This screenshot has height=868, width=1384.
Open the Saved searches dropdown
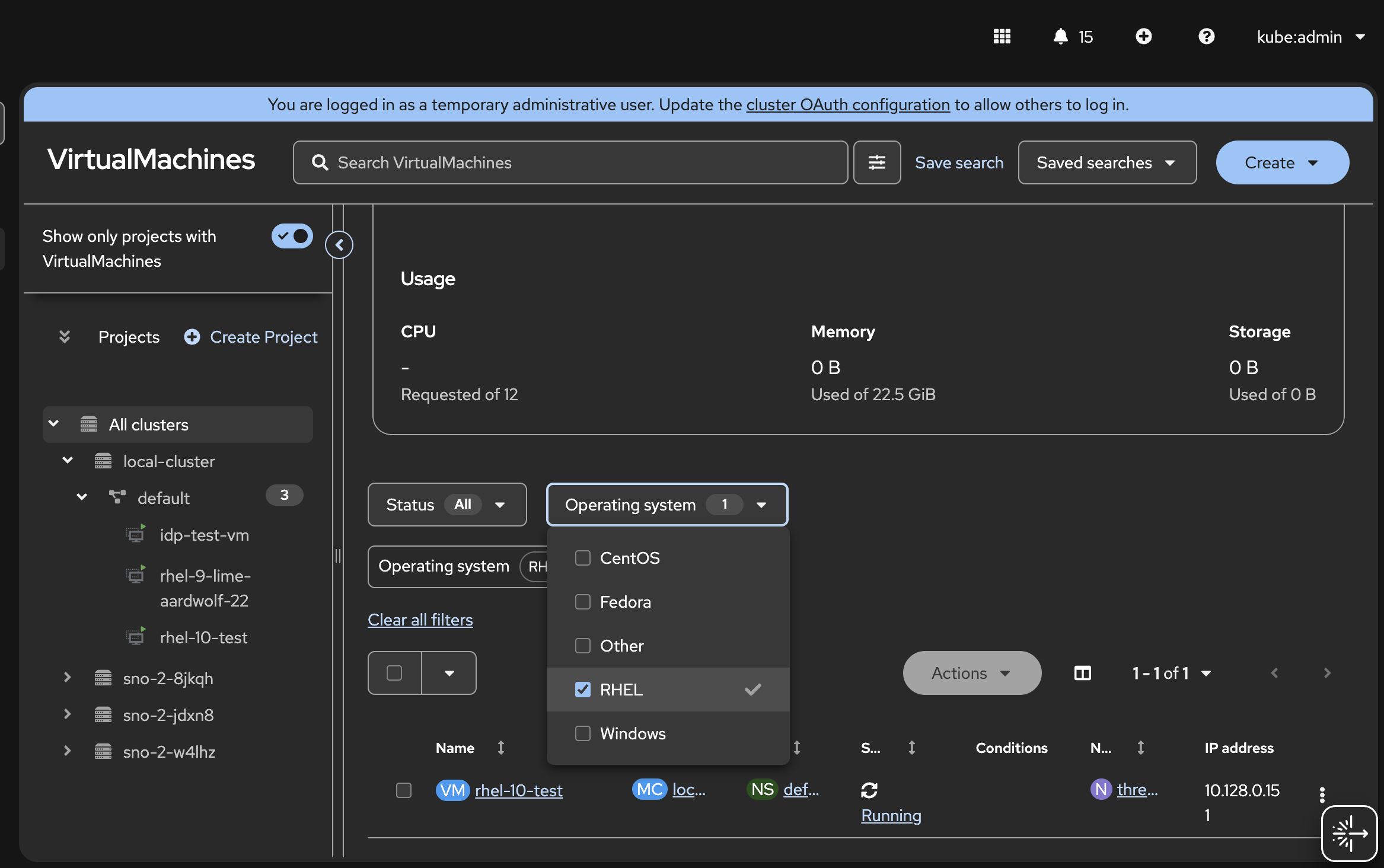tap(1106, 162)
